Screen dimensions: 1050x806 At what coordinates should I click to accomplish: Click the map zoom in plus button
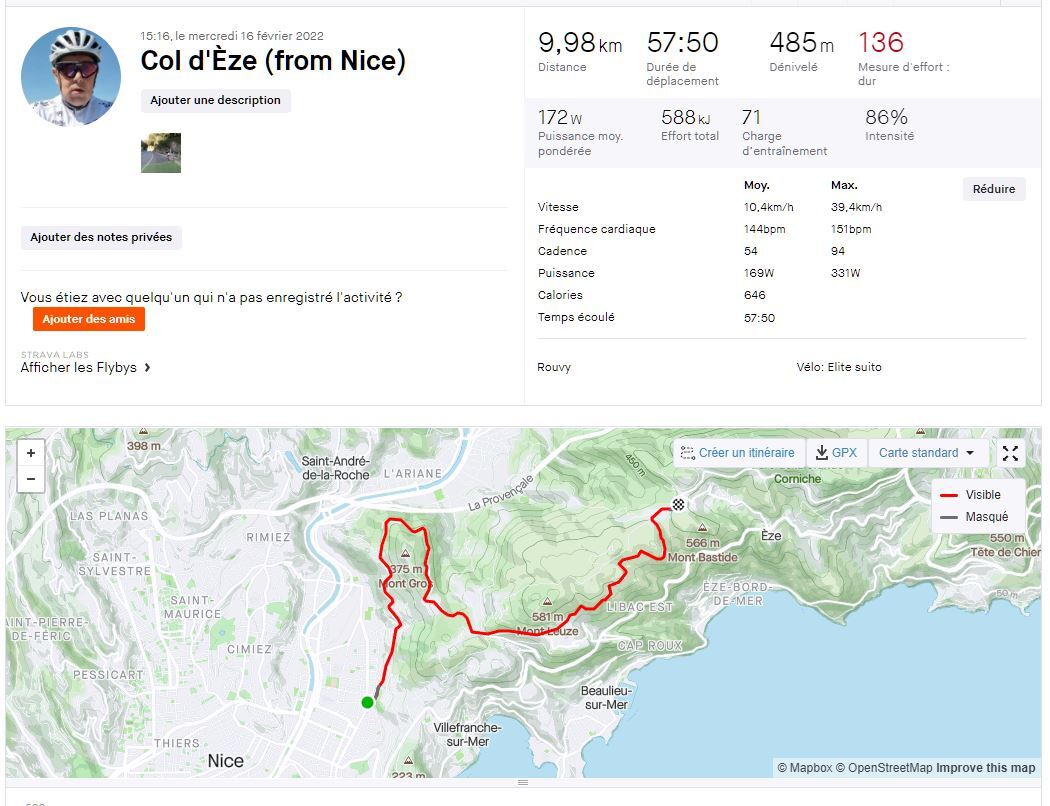31,453
